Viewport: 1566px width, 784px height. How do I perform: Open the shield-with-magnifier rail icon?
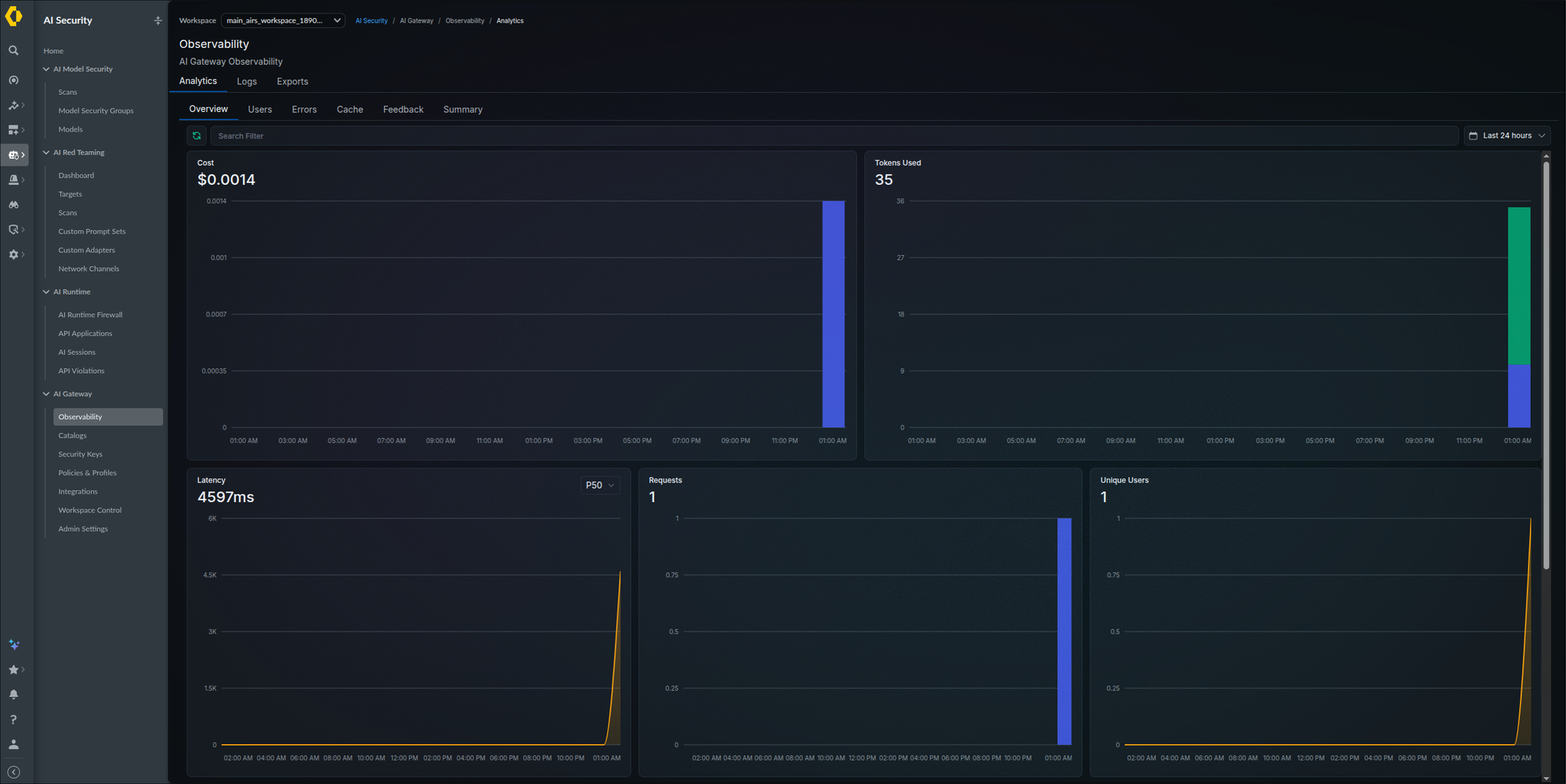pos(13,229)
